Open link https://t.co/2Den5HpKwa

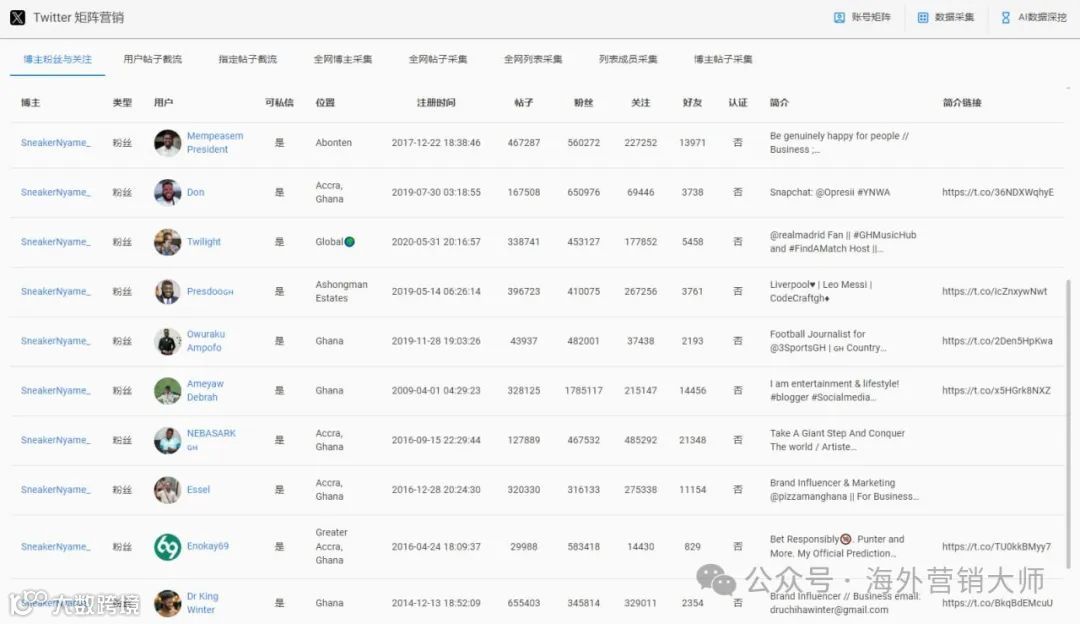pyautogui.click(x=997, y=341)
